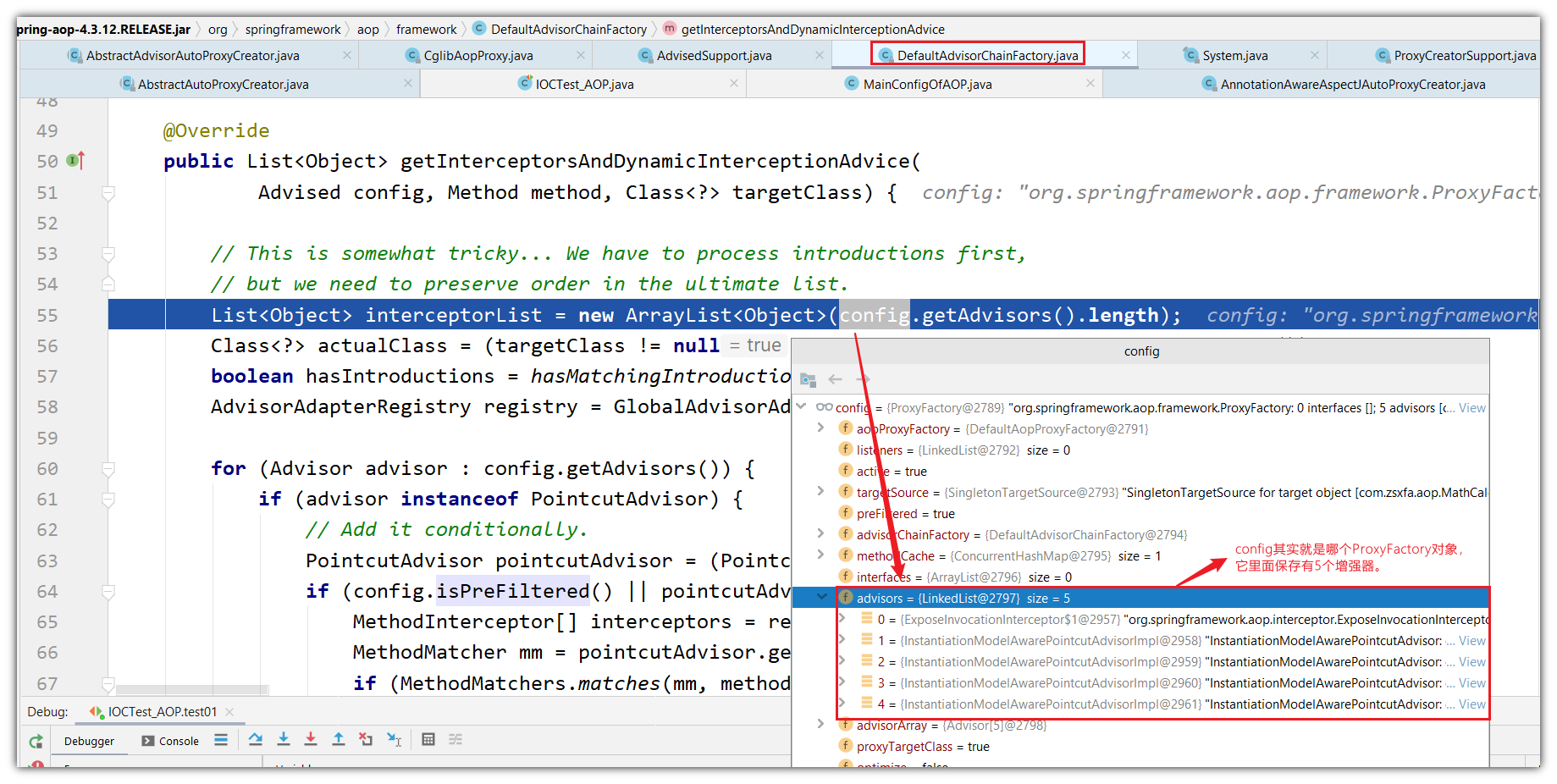Close the System.java tab
This screenshot has height=784, width=1557.
[1315, 55]
